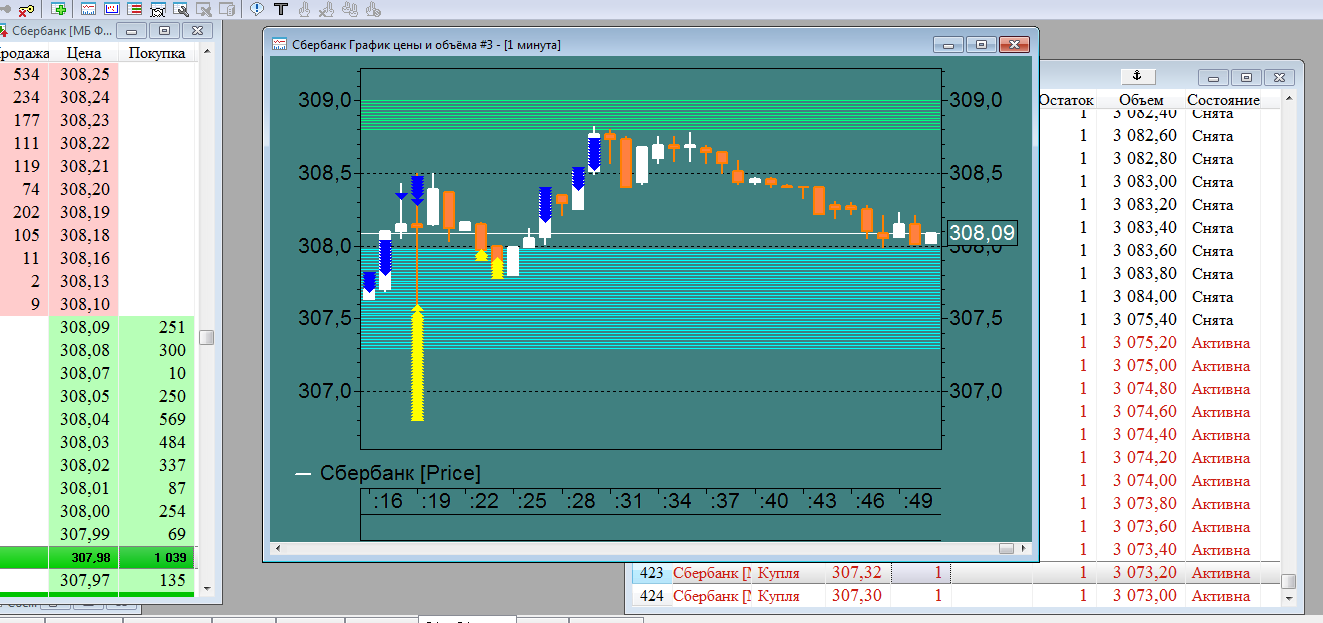Click the Состояние column header
This screenshot has height=623, width=1323.
tap(1223, 100)
